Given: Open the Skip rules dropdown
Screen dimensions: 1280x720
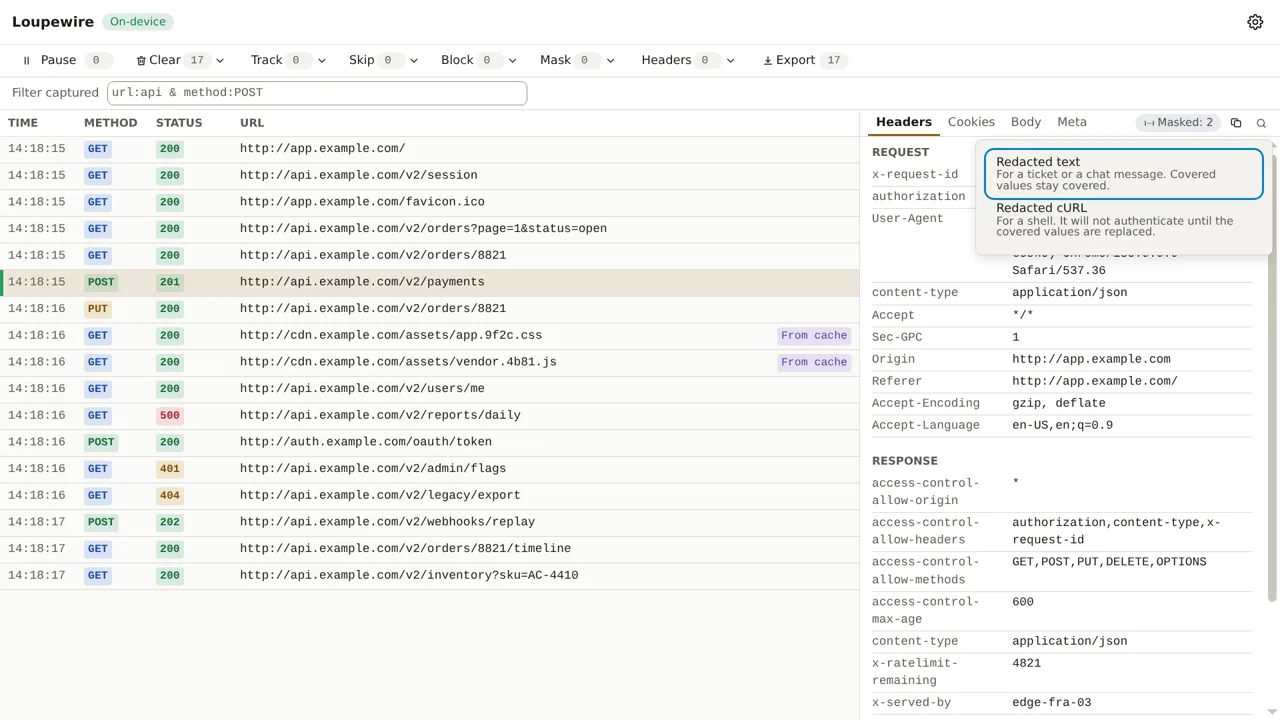Looking at the screenshot, I should coord(414,60).
